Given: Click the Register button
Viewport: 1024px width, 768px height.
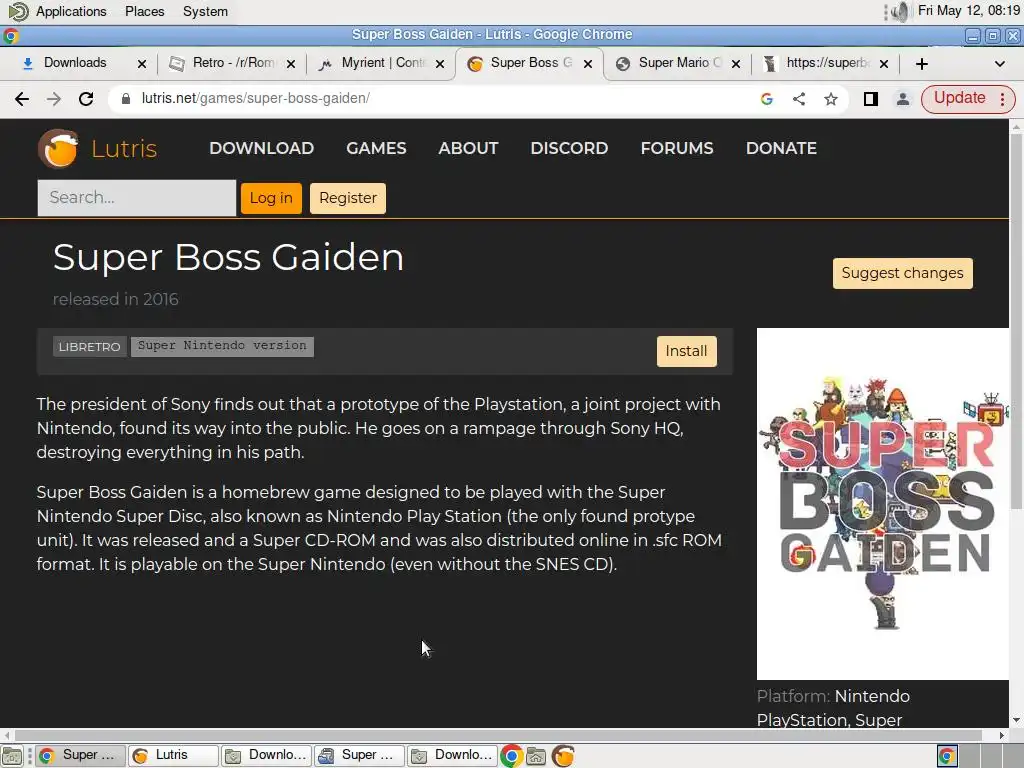Looking at the screenshot, I should click(347, 198).
